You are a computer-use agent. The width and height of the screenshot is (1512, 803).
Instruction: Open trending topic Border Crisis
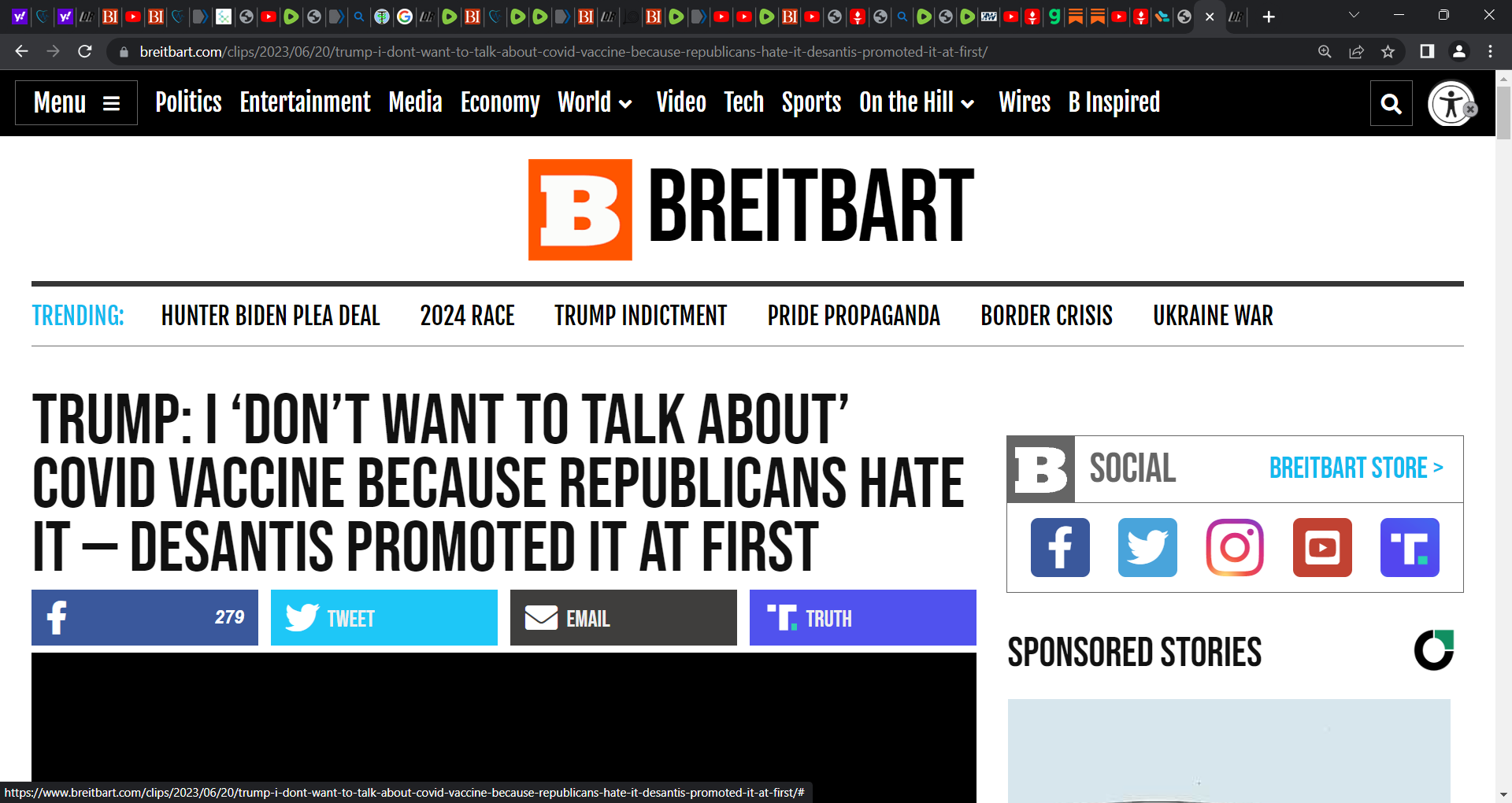[1047, 316]
